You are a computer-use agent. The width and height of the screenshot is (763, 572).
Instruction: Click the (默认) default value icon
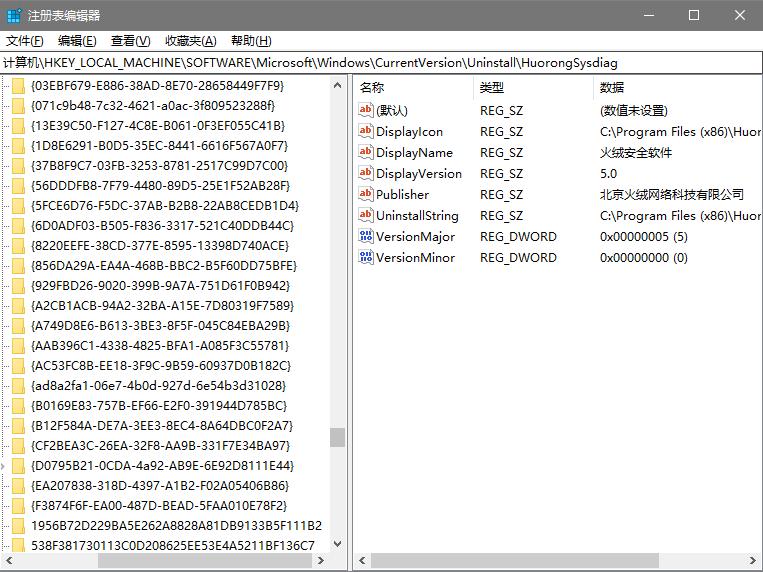pos(366,110)
